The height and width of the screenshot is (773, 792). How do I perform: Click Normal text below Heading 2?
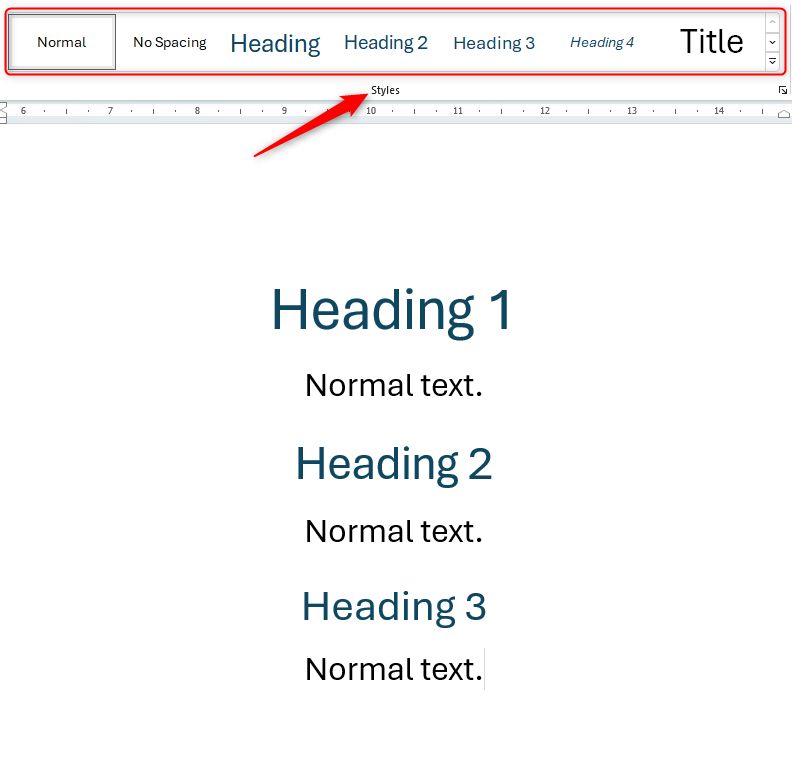[x=394, y=532]
